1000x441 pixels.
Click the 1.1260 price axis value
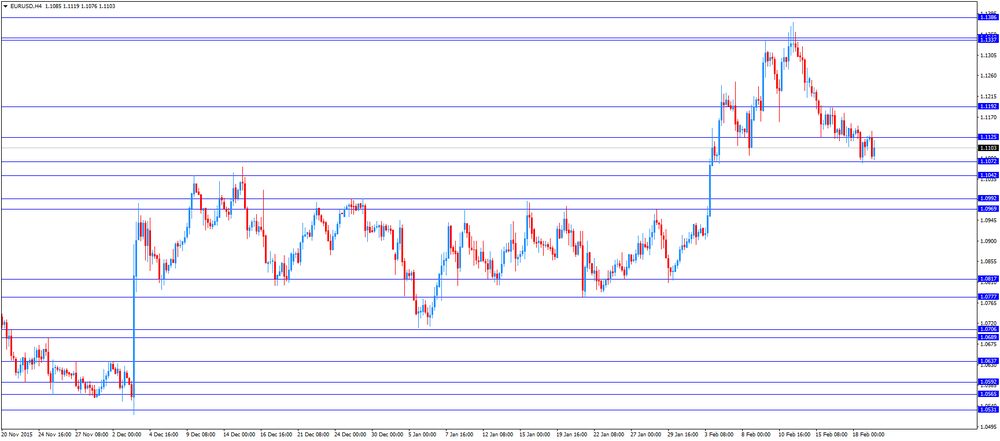[987, 76]
